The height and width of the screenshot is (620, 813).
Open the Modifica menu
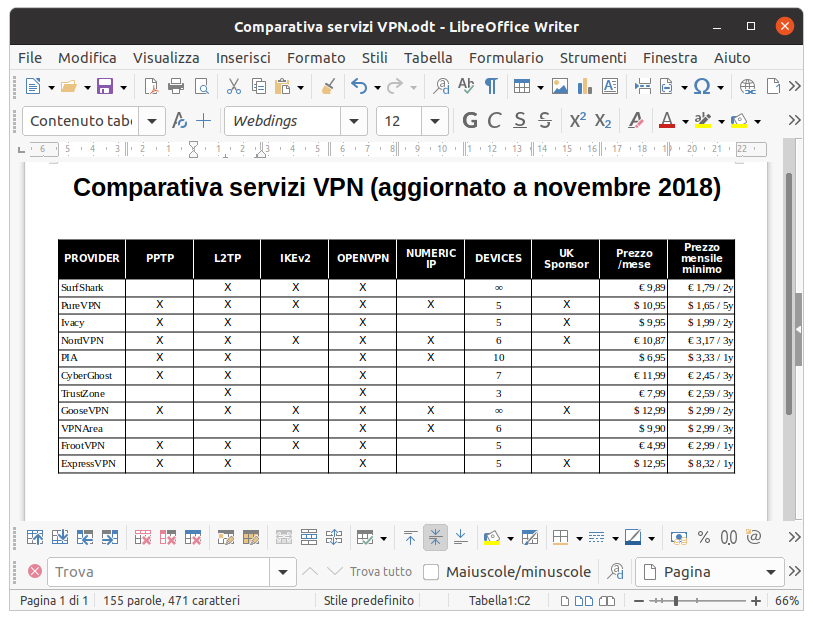[87, 58]
